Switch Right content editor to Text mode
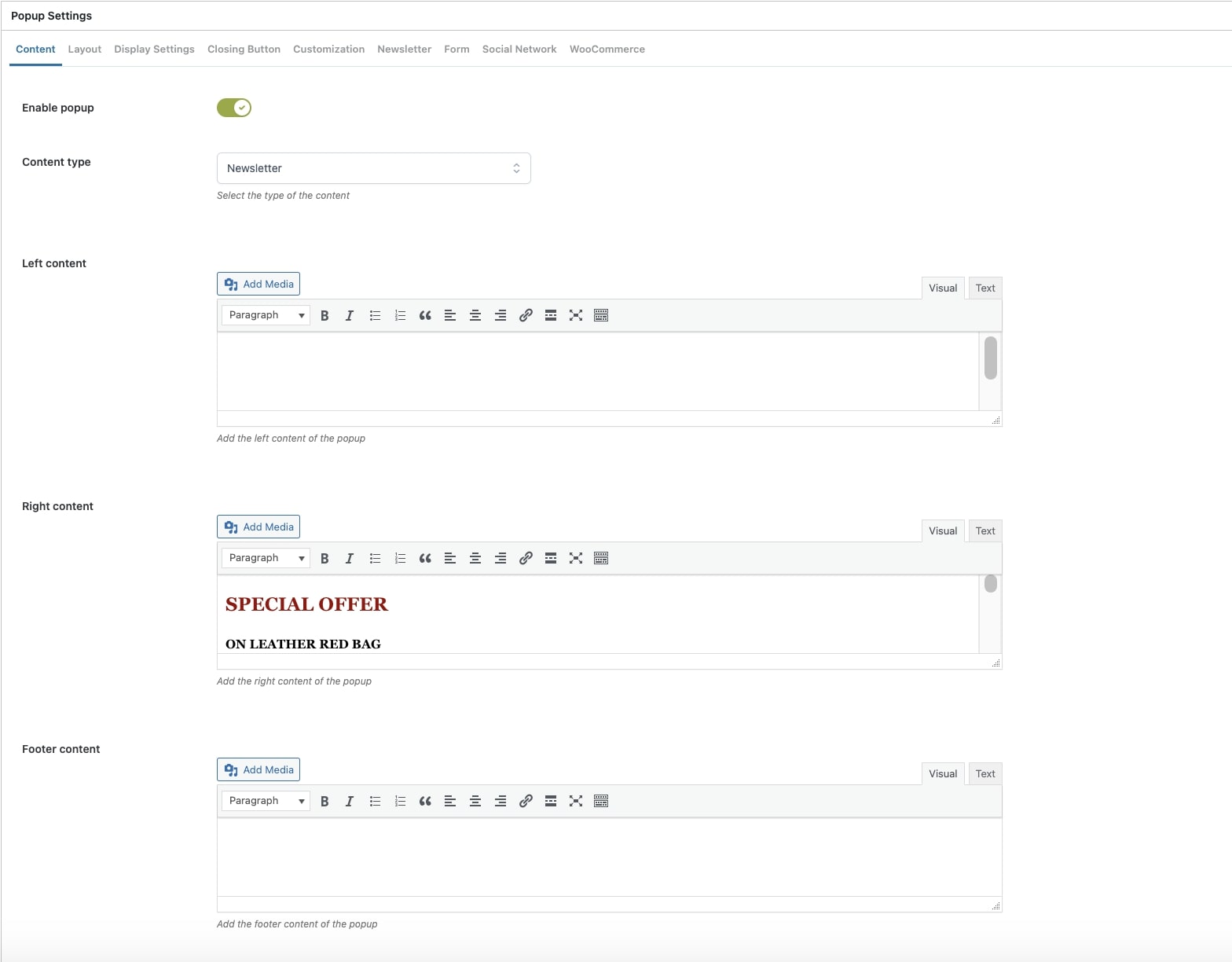This screenshot has height=962, width=1232. point(985,531)
